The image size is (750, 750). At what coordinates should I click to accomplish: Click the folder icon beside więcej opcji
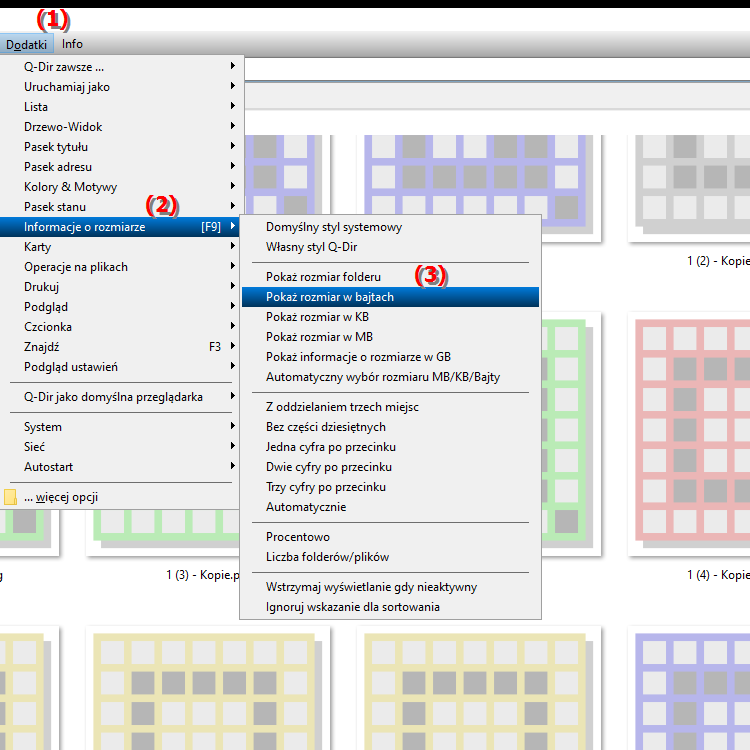point(10,497)
